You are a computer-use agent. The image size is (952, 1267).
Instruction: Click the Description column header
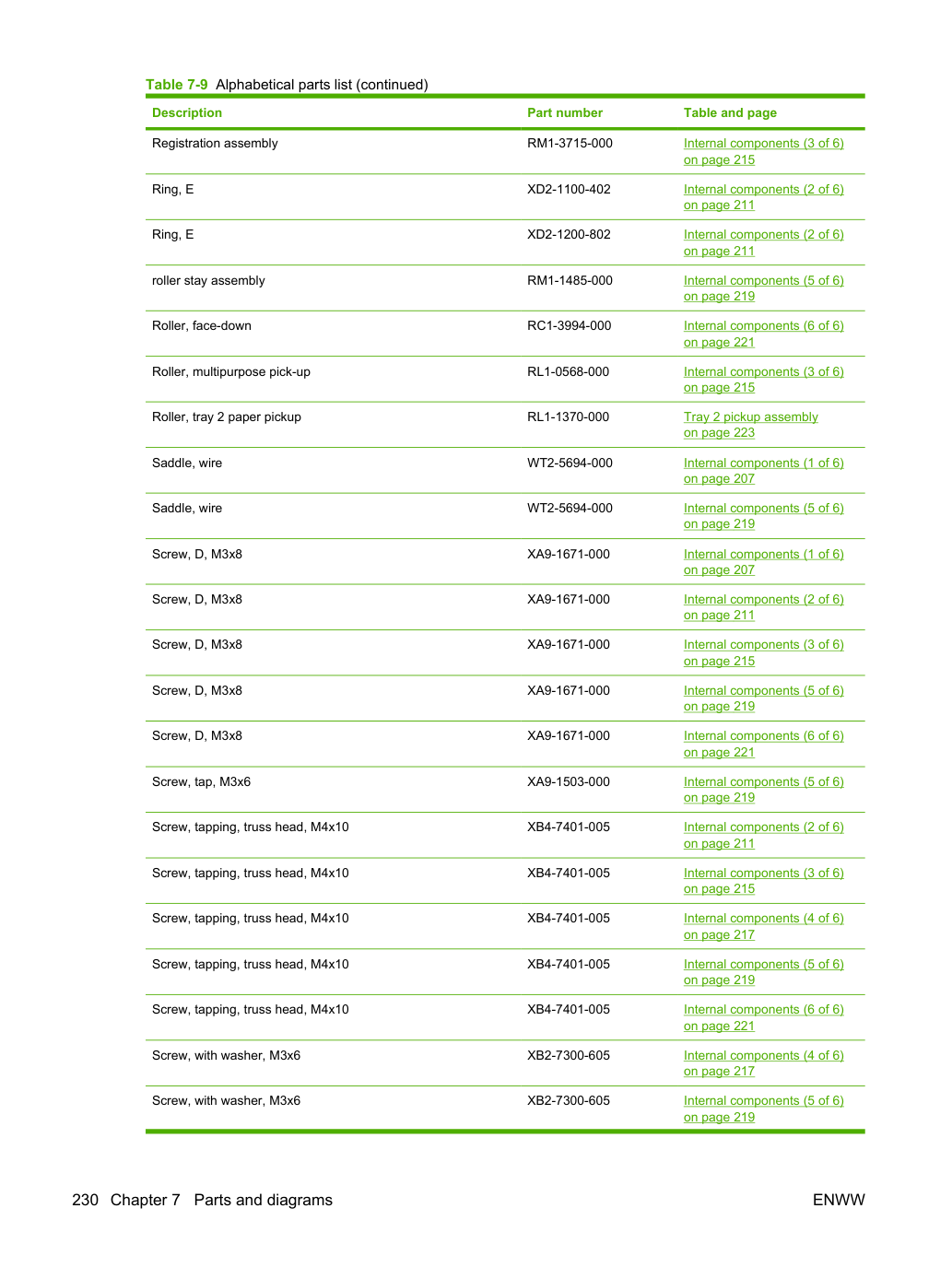[x=187, y=112]
